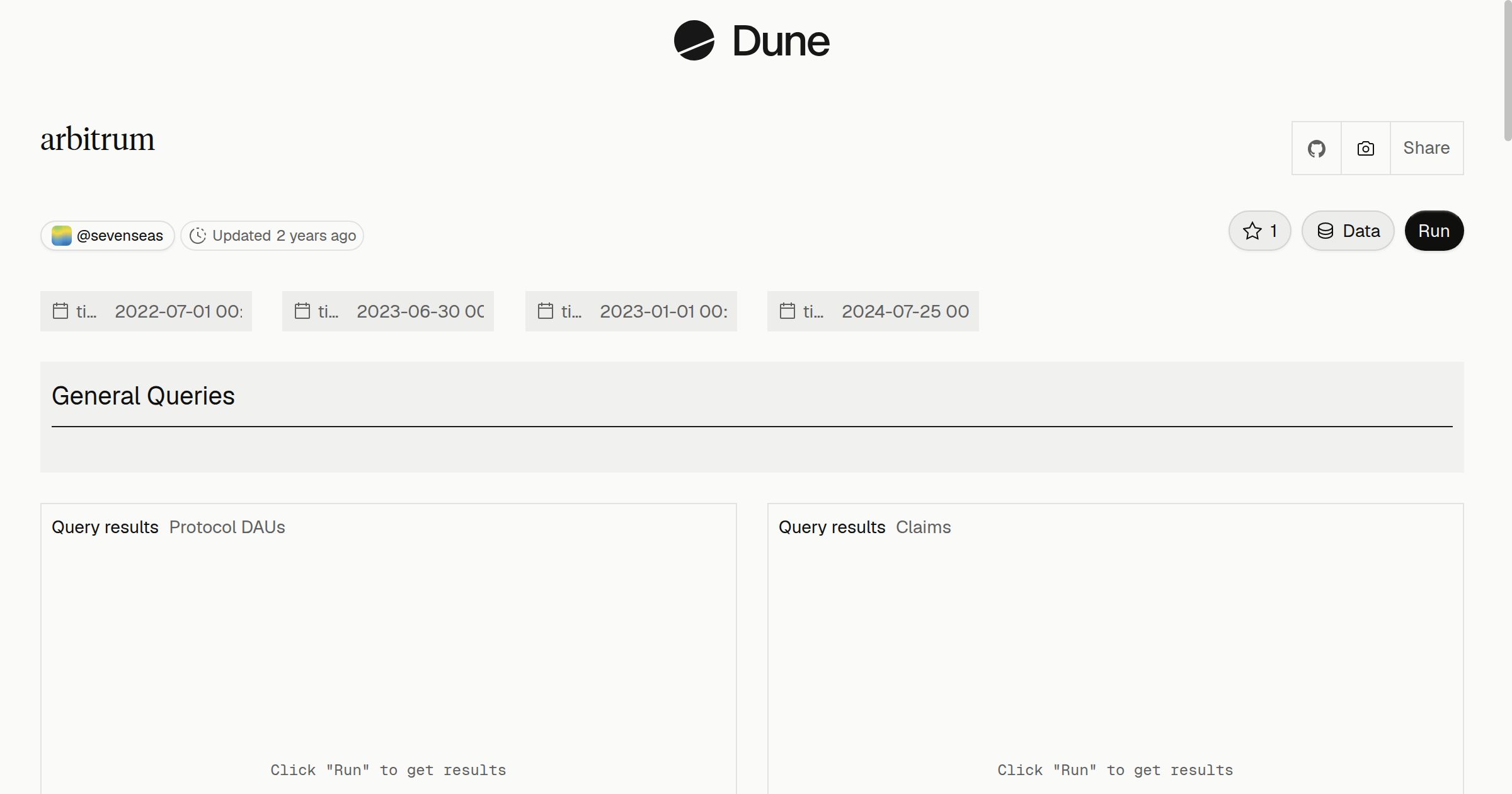Edit the 2022-07-01 date parameter
The width and height of the screenshot is (1512, 794).
pyautogui.click(x=146, y=311)
